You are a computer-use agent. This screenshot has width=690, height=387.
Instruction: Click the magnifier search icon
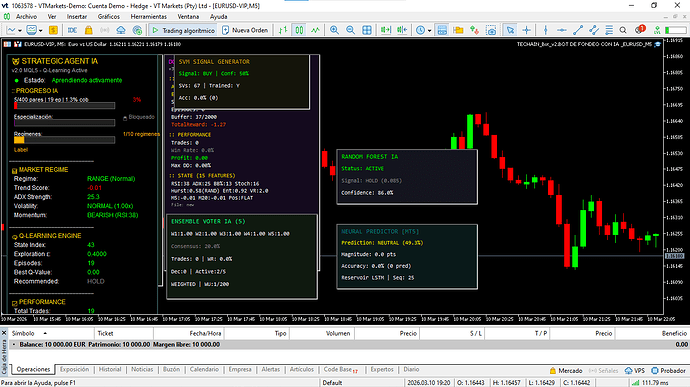(x=623, y=30)
